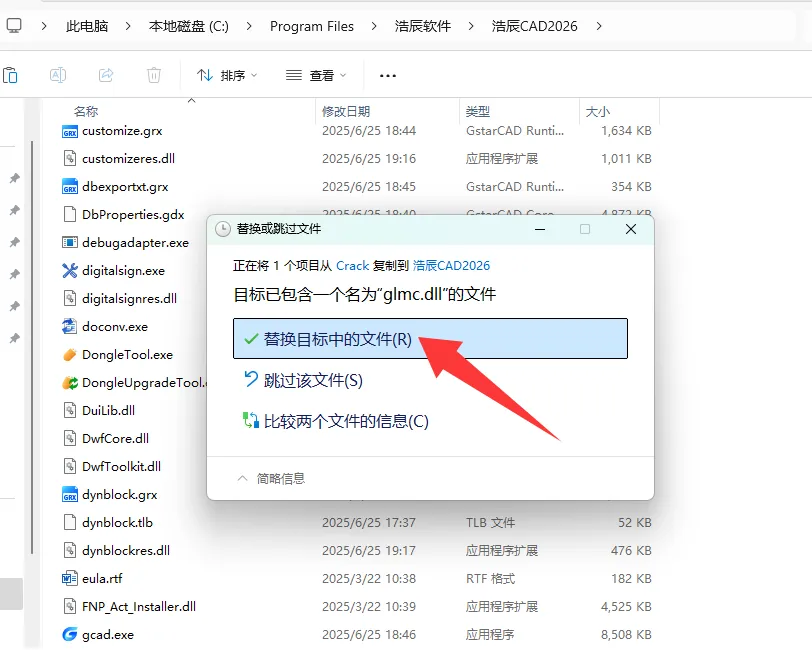Collapse details with 简略信息 chevron
The image size is (812, 654).
tap(242, 478)
